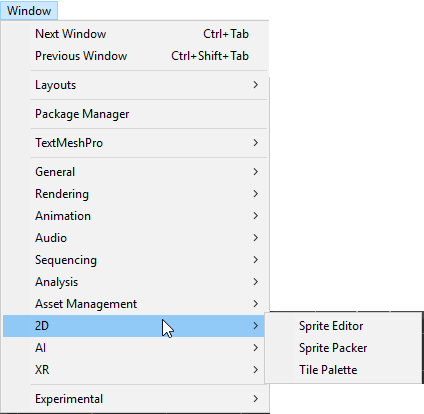Open Package Manager from the menu
Image resolution: width=424 pixels, height=414 pixels.
134,114
